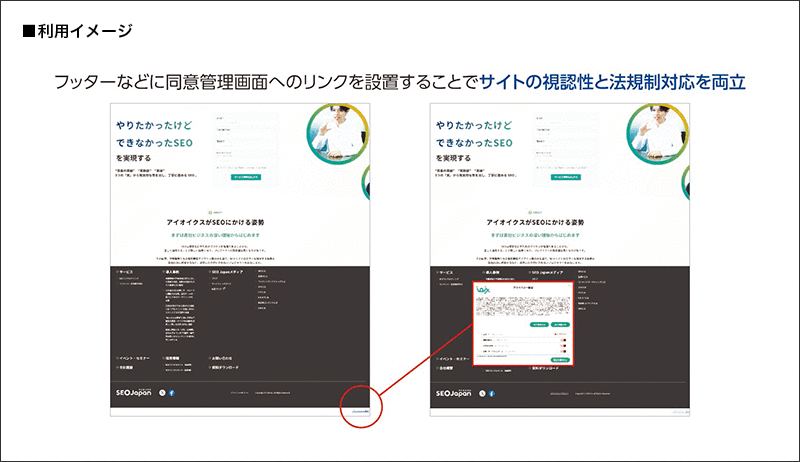Open 会社概要 footer link in left screenshot

[x=125, y=367]
